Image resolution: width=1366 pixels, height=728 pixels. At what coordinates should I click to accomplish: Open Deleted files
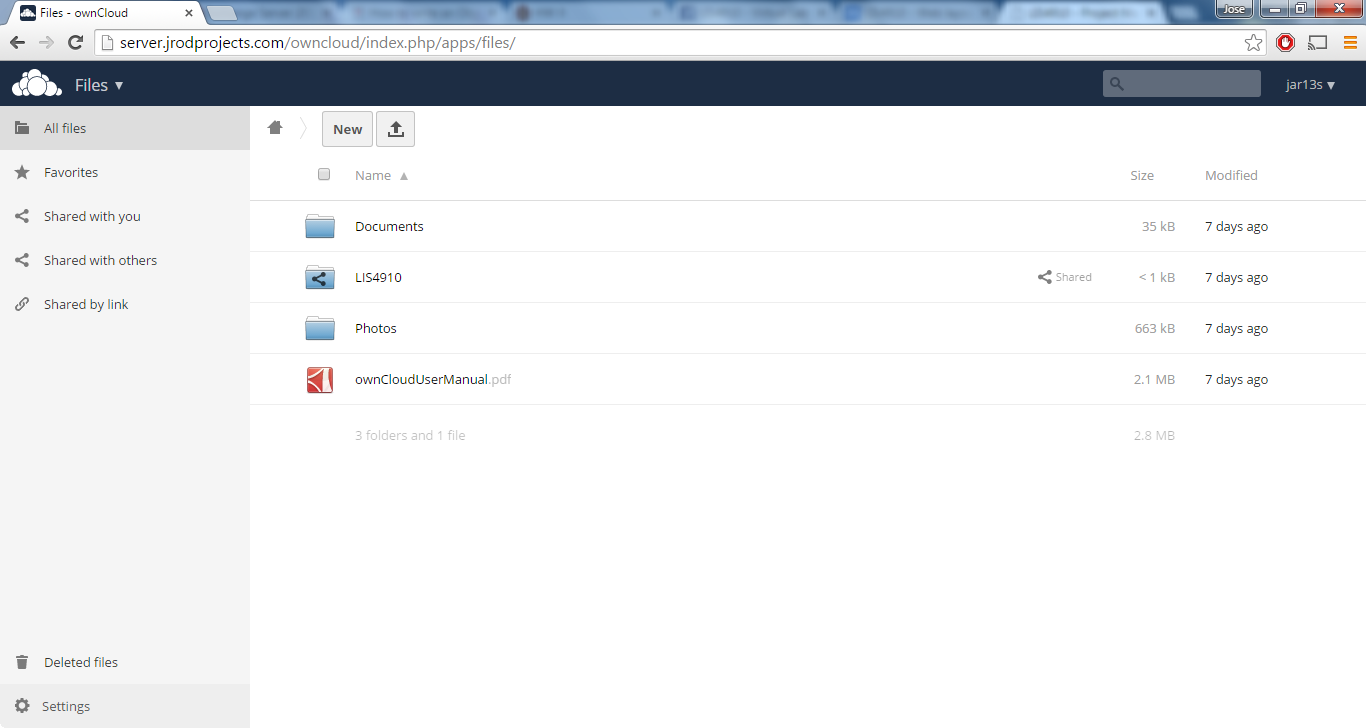pos(125,662)
